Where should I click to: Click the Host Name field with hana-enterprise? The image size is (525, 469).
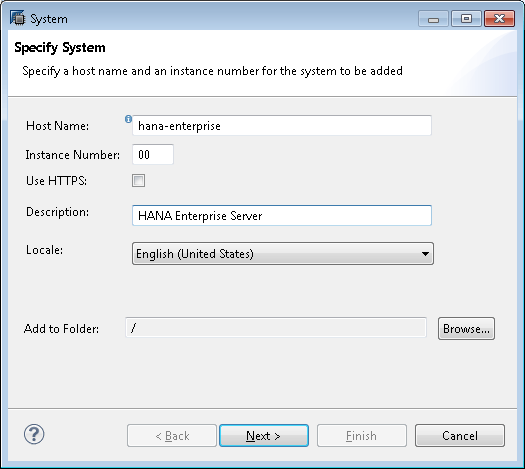[282, 126]
